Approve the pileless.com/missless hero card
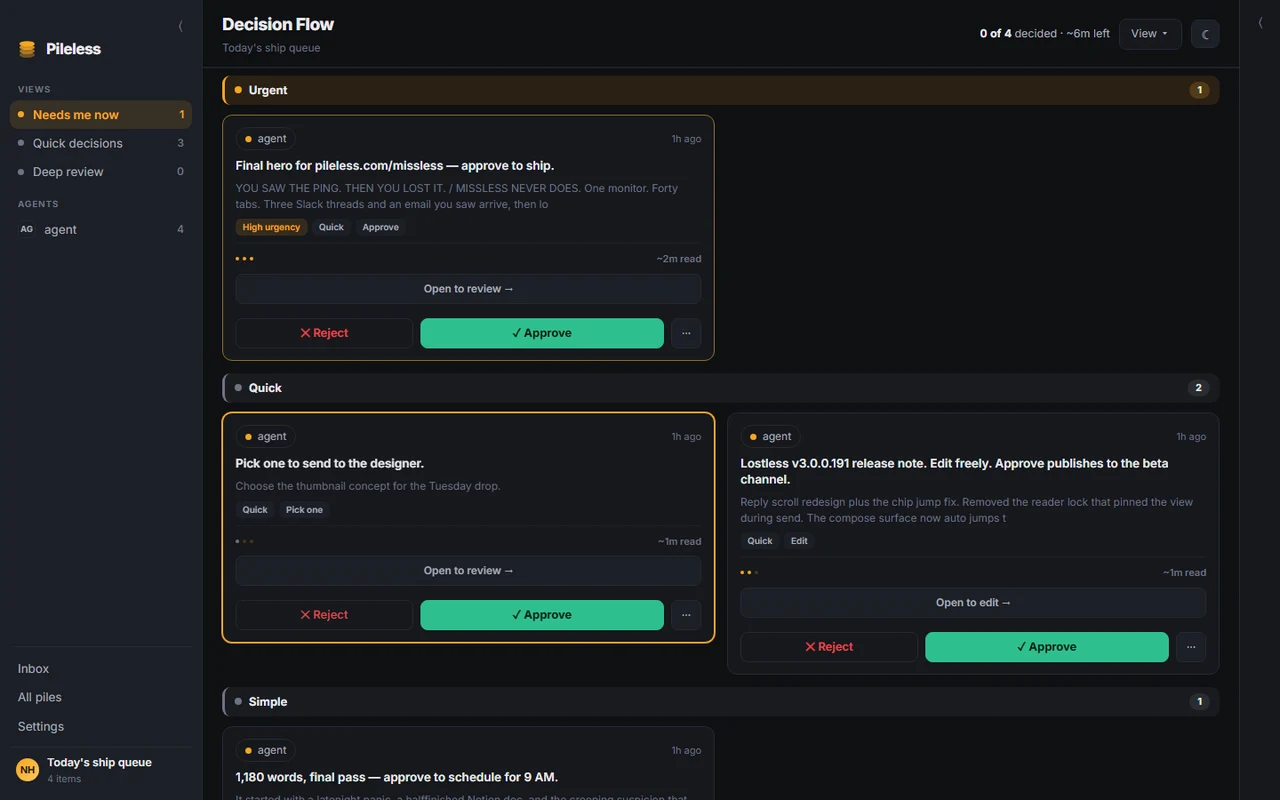This screenshot has width=1280, height=800. (542, 333)
